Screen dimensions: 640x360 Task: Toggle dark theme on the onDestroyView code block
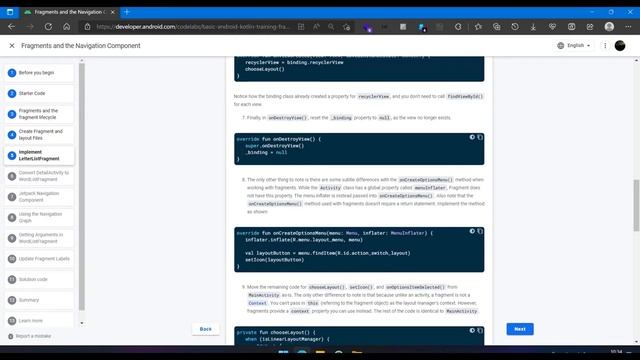472,138
